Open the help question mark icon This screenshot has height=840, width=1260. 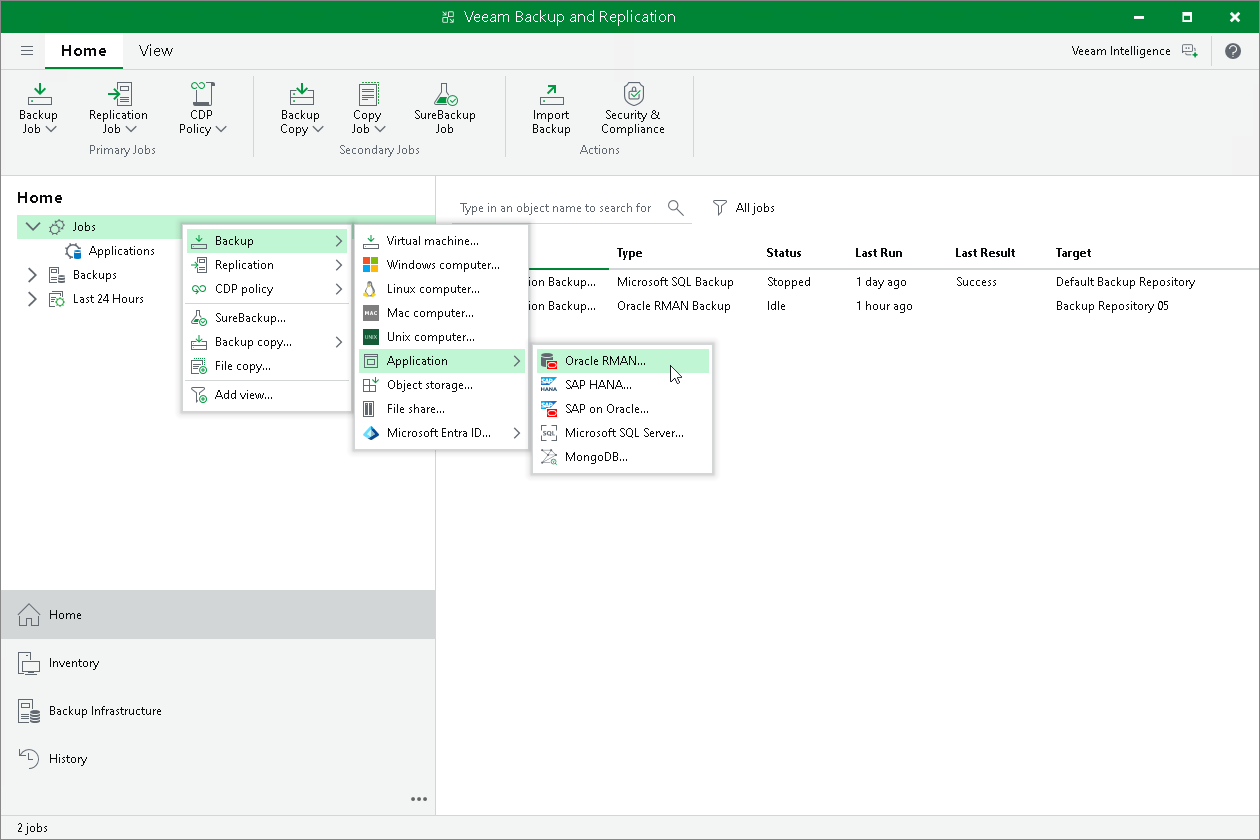[1232, 51]
